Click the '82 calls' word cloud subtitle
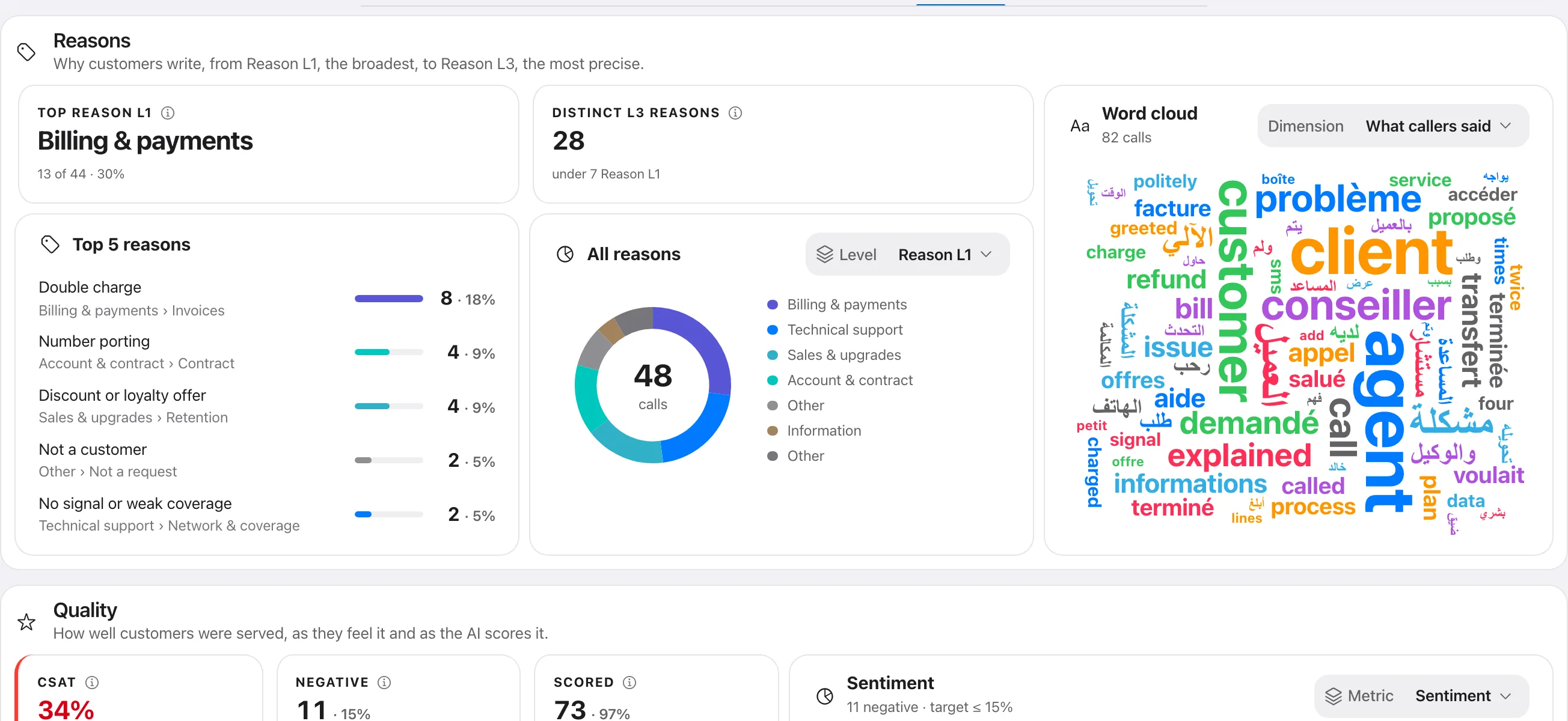The image size is (1568, 721). coord(1127,138)
